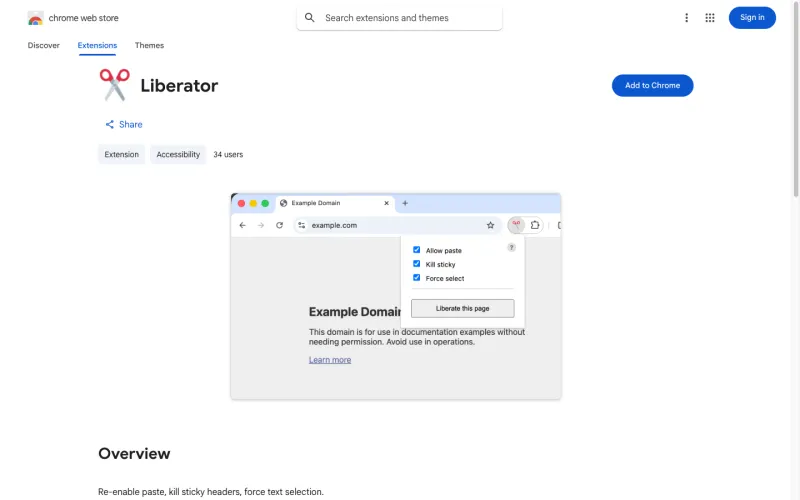Click the Overview heading
Image resolution: width=800 pixels, height=500 pixels.
coord(134,454)
